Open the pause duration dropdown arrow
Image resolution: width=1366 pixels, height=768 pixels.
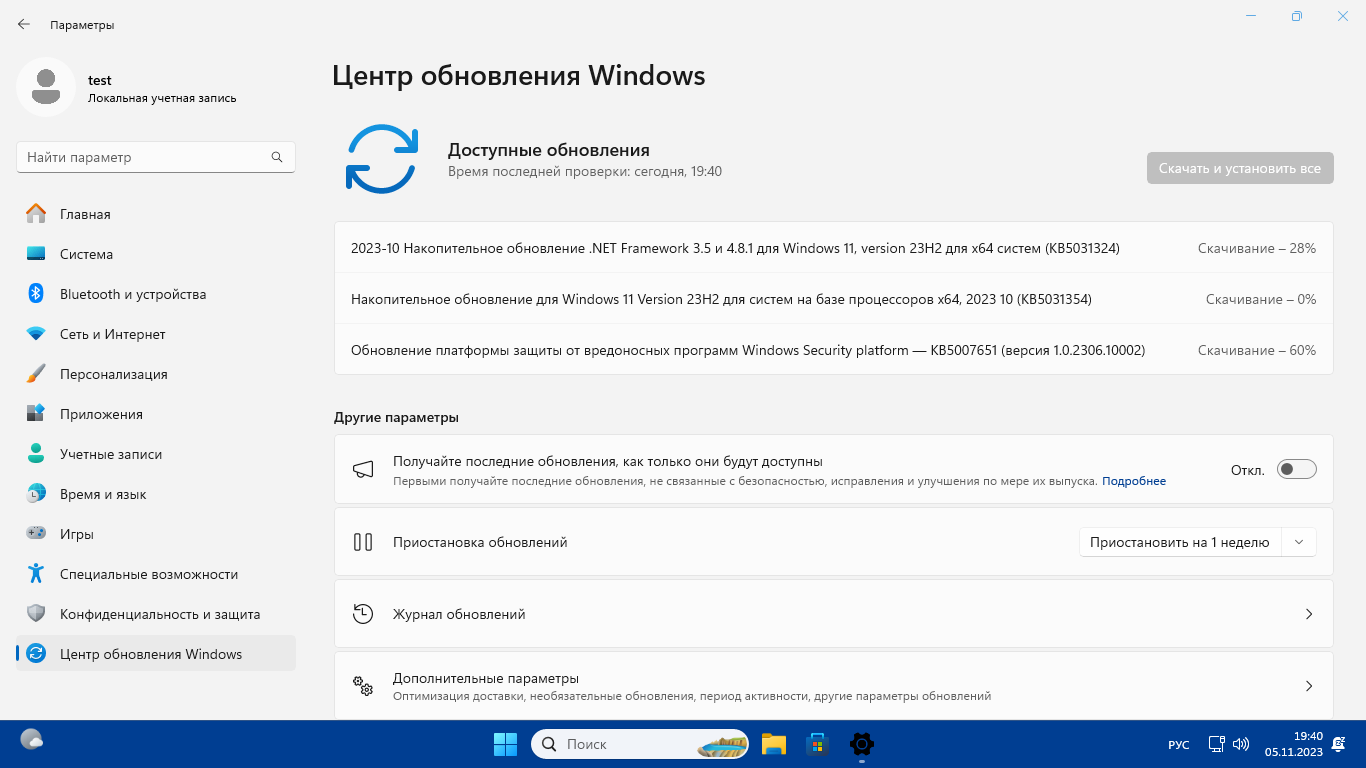[x=1299, y=542]
